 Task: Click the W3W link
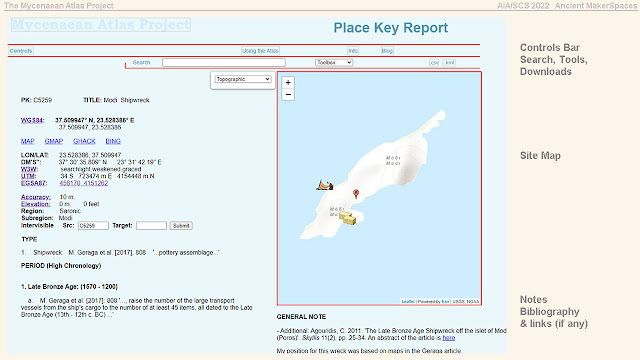29,169
